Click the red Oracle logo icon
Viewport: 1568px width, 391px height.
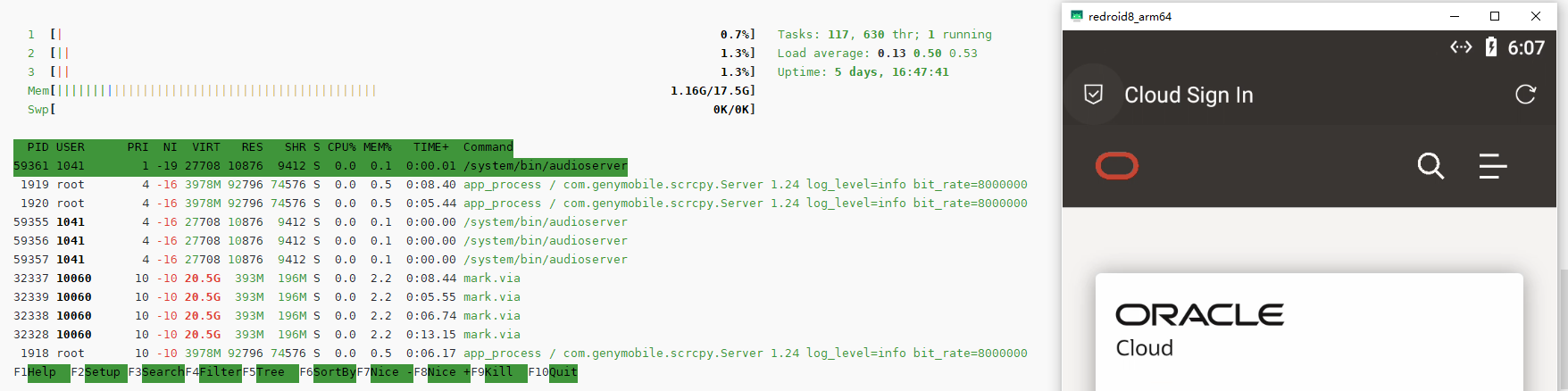coord(1116,166)
